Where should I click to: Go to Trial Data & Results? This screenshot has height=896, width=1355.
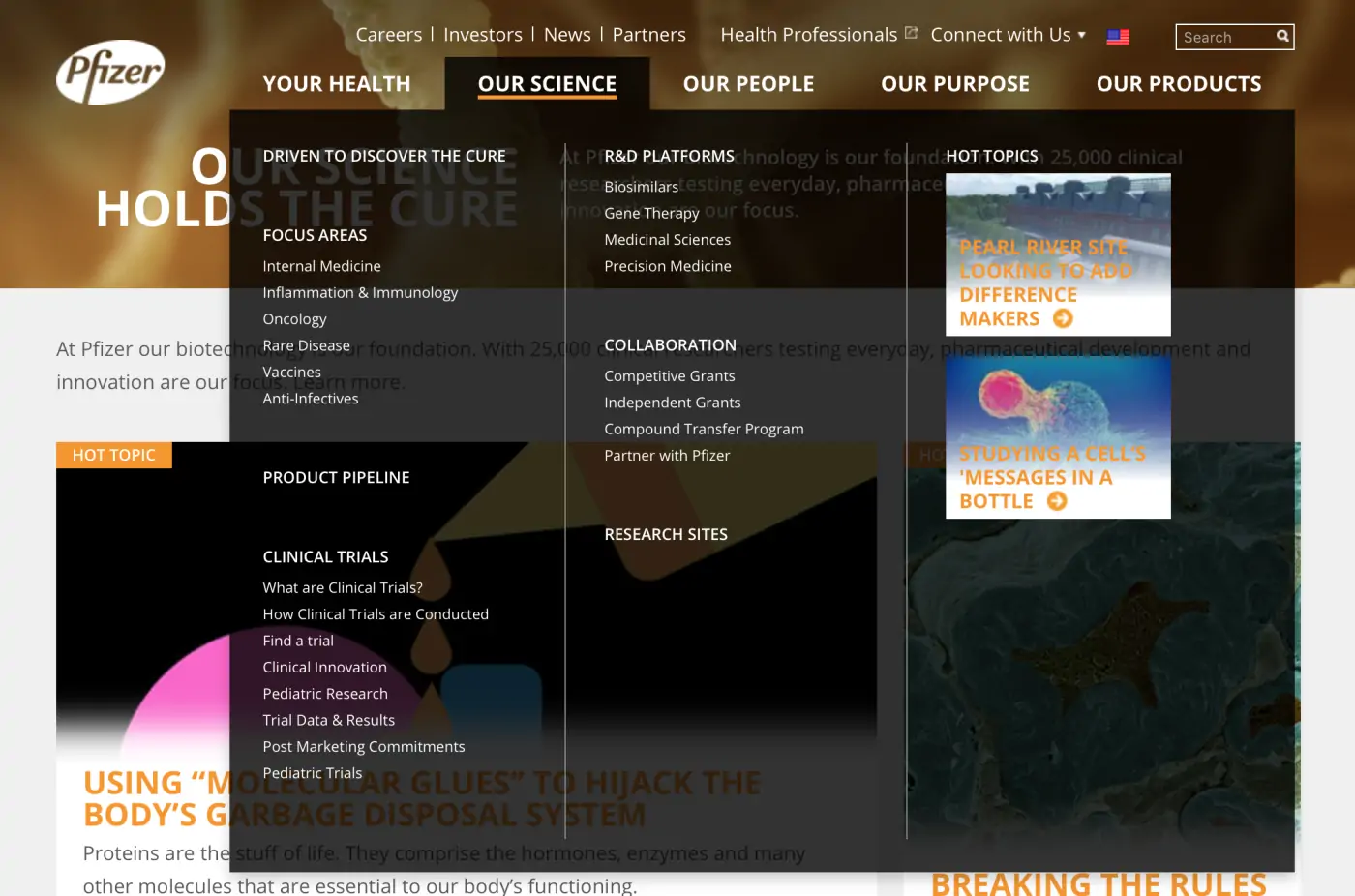(x=329, y=720)
